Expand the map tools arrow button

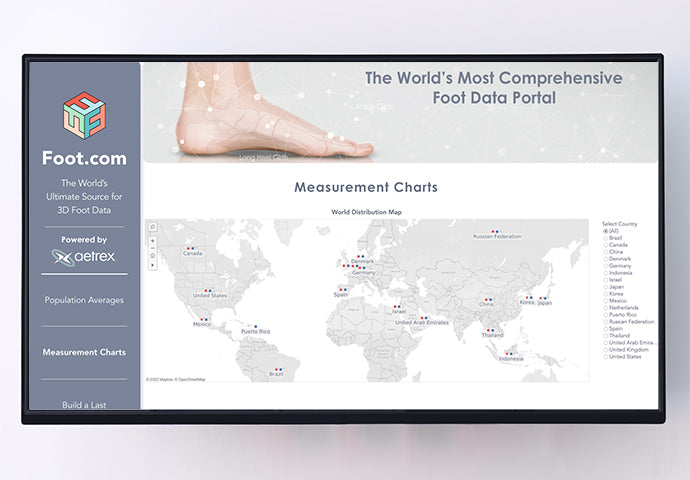152,267
